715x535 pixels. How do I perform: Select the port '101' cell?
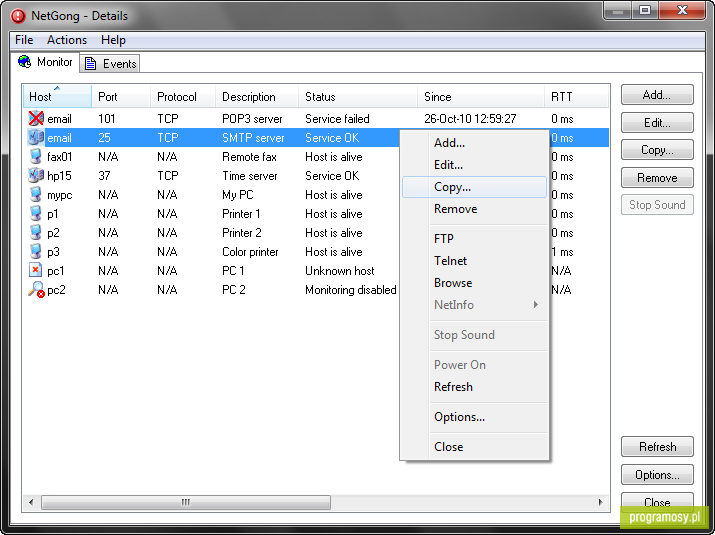(107, 119)
